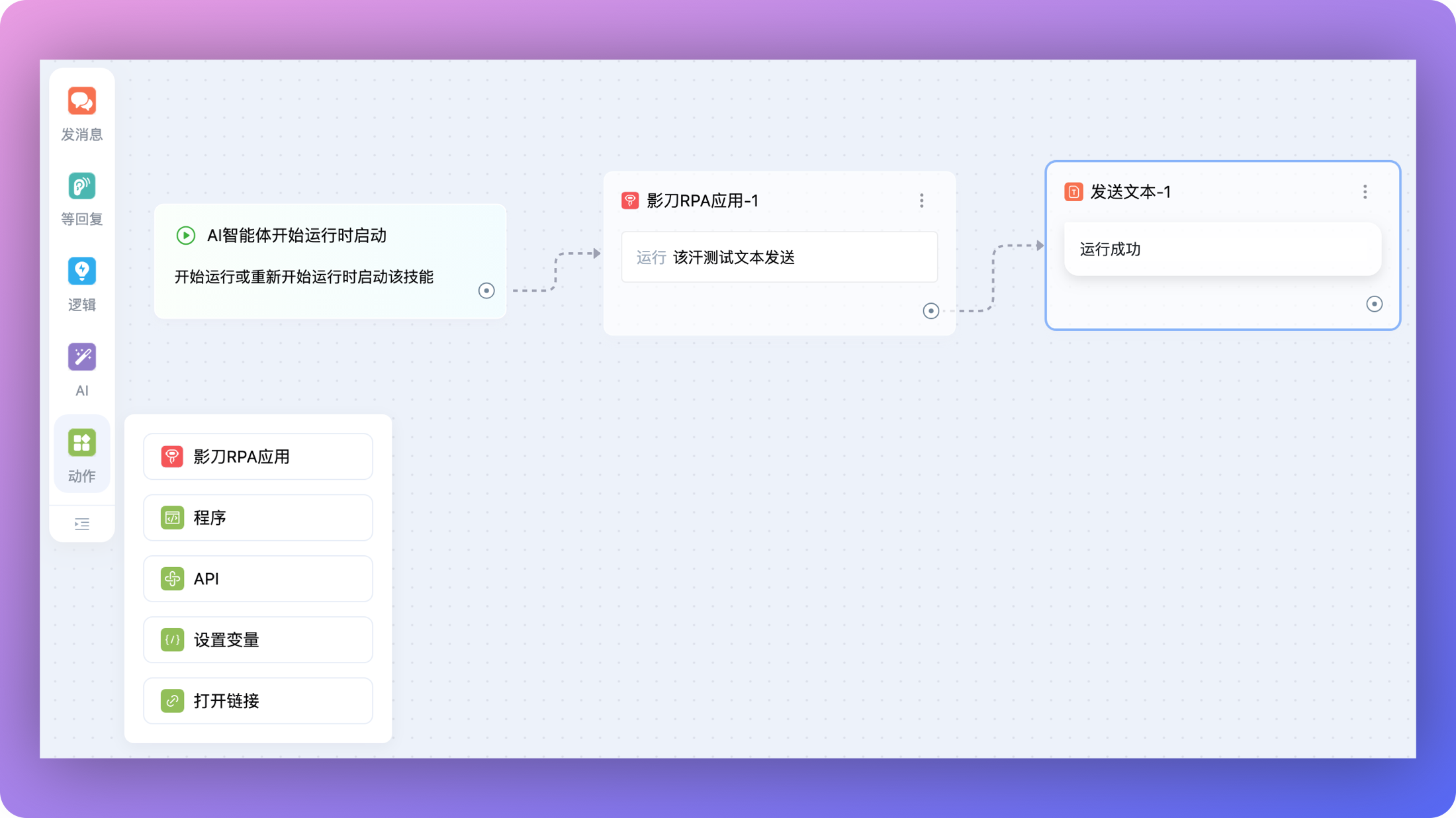1456x818 pixels.
Task: Click the 开始运行或重新开始运行时启动该技能 description
Action: [x=304, y=277]
